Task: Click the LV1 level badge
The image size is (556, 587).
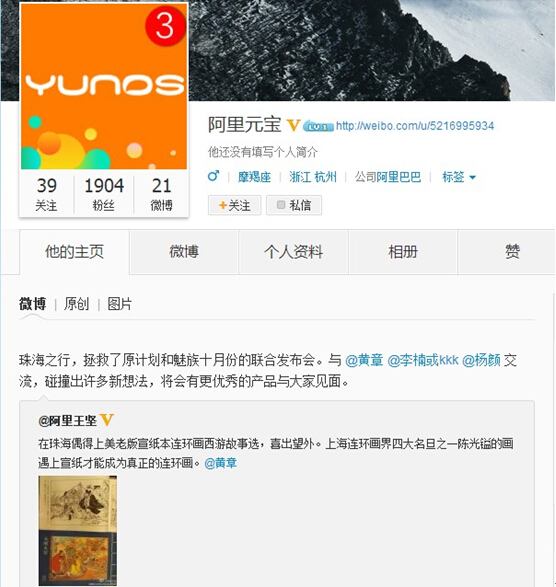Action: pos(318,127)
